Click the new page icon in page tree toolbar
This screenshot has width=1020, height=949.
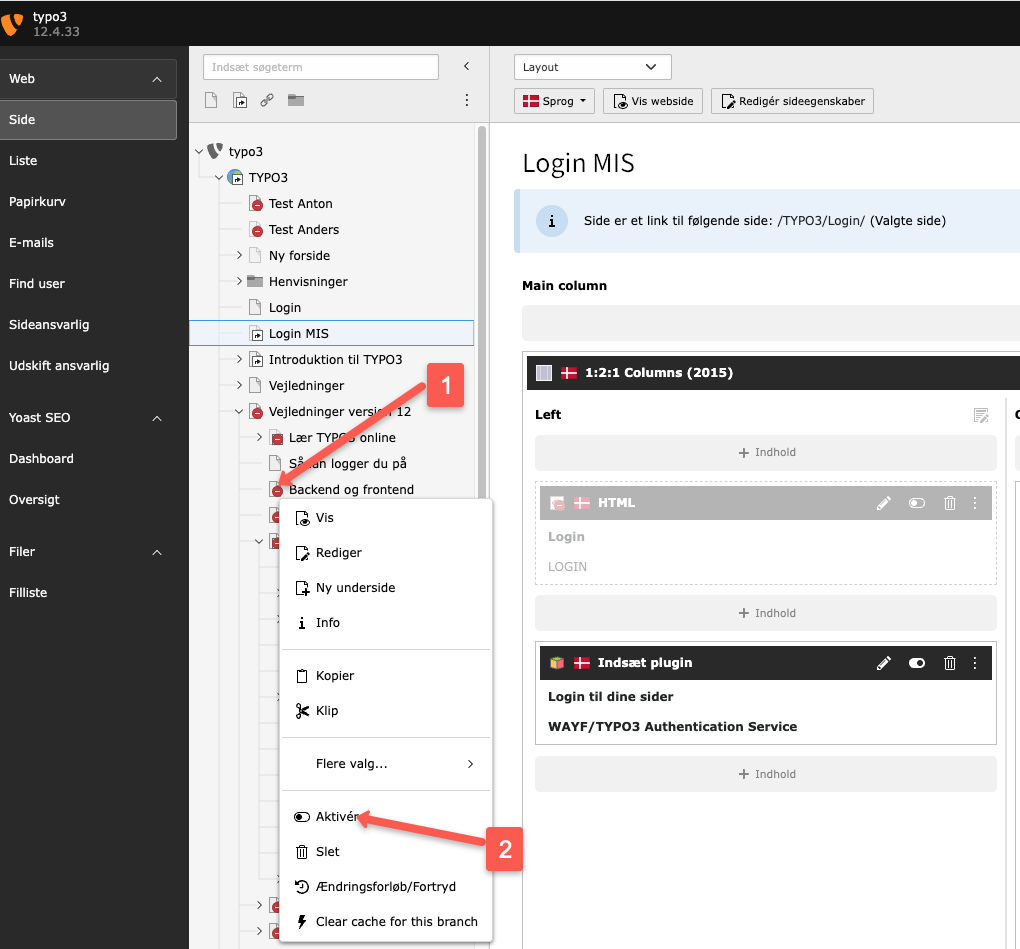tap(211, 100)
